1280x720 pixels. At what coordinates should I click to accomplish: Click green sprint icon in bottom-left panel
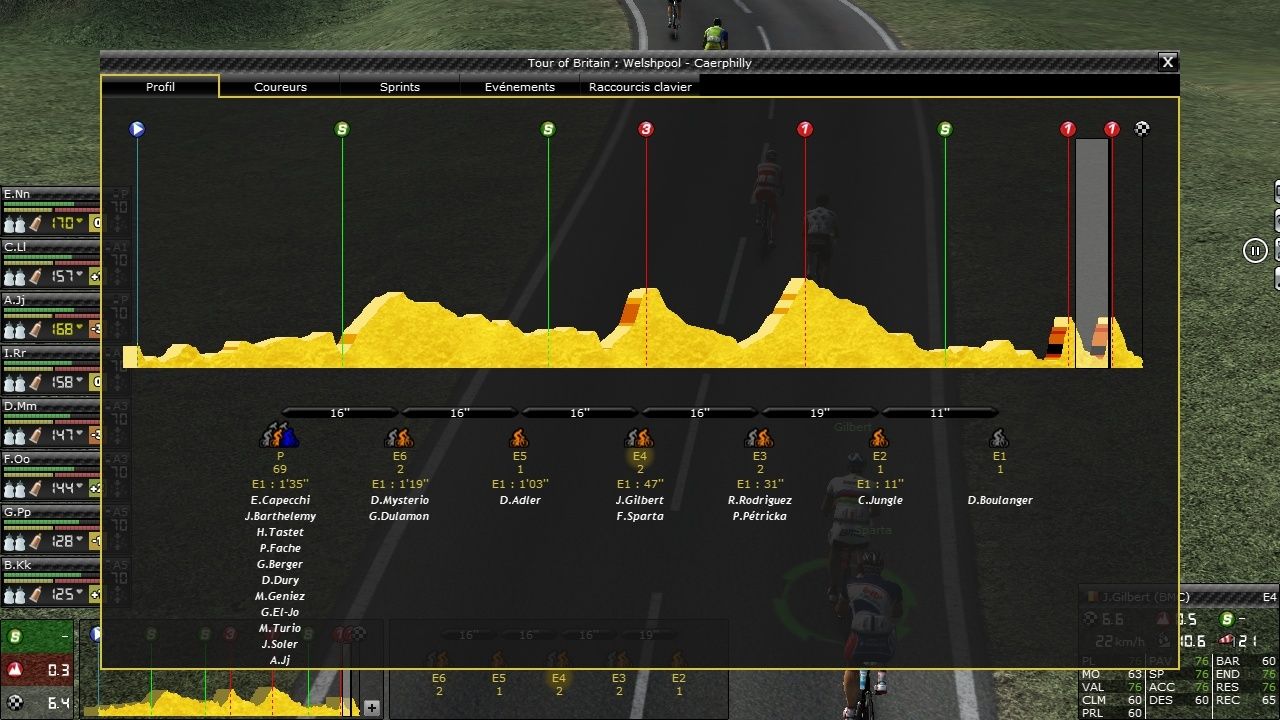[14, 637]
